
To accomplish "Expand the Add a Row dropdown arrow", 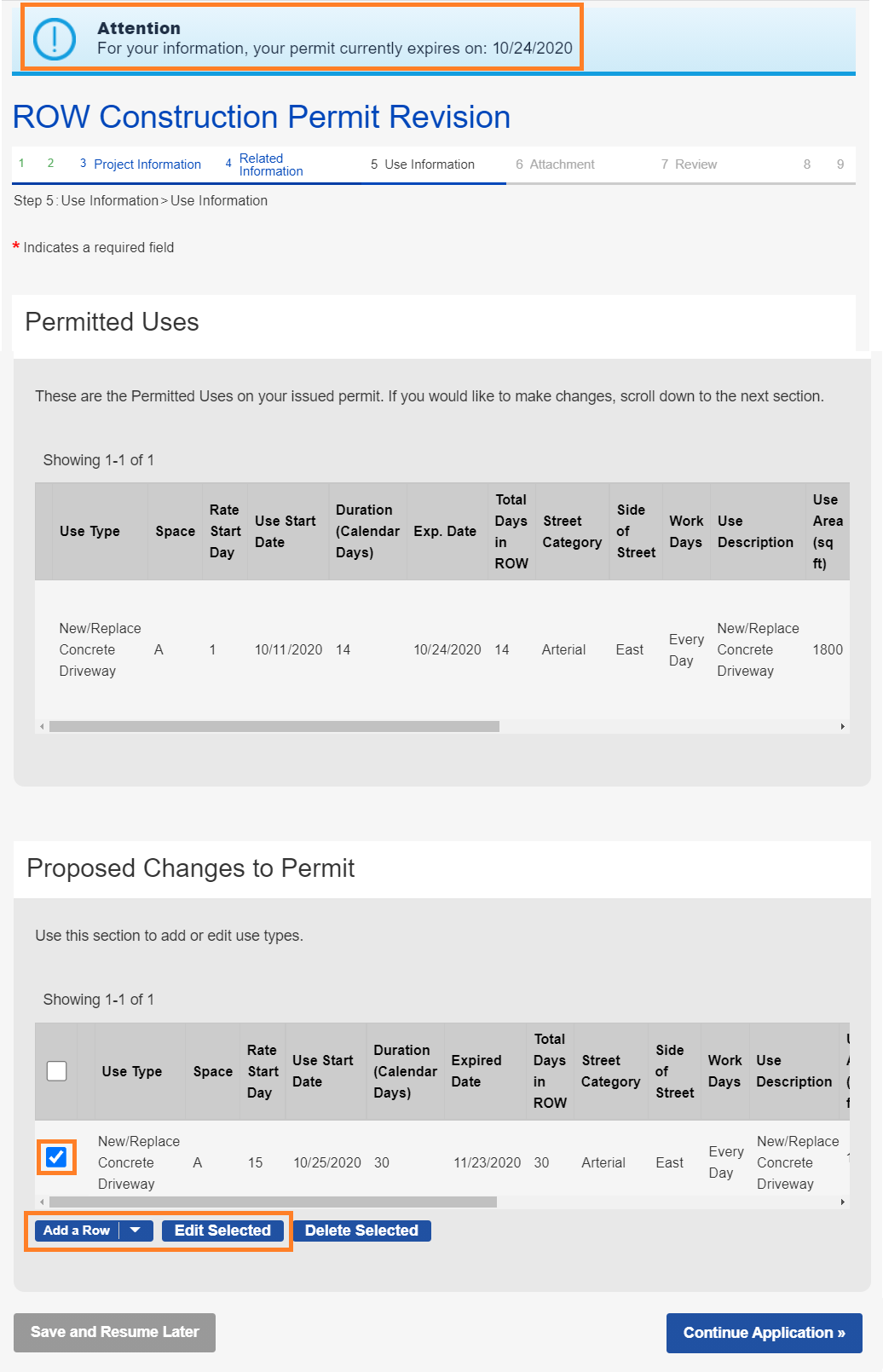I will point(136,1231).
